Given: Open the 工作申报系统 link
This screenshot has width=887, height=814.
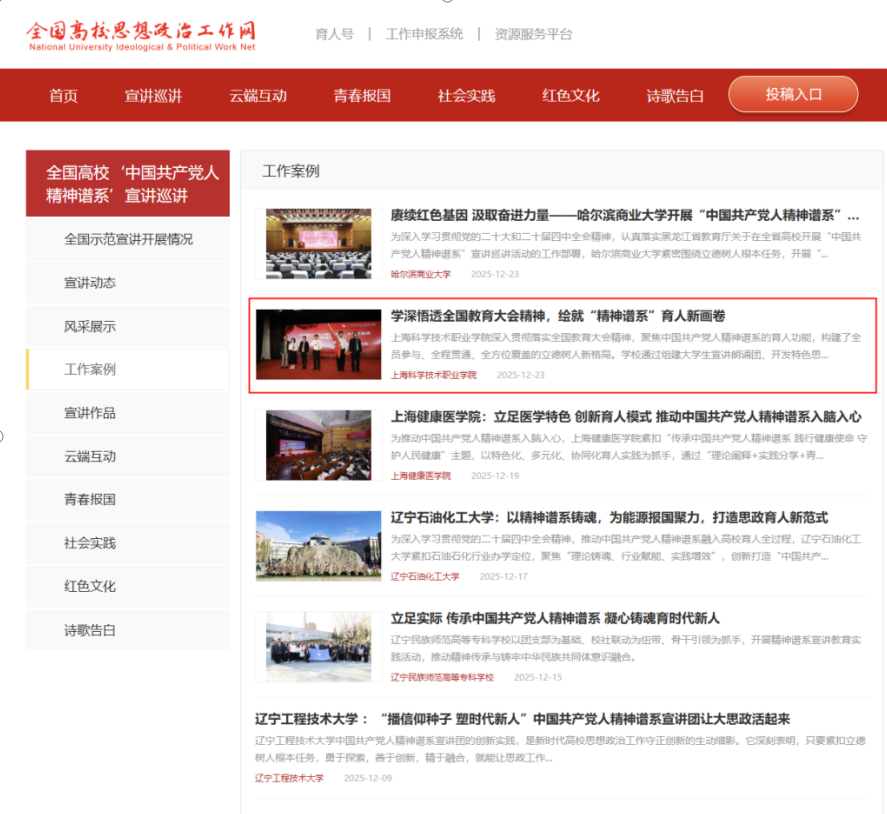Looking at the screenshot, I should click(x=424, y=34).
